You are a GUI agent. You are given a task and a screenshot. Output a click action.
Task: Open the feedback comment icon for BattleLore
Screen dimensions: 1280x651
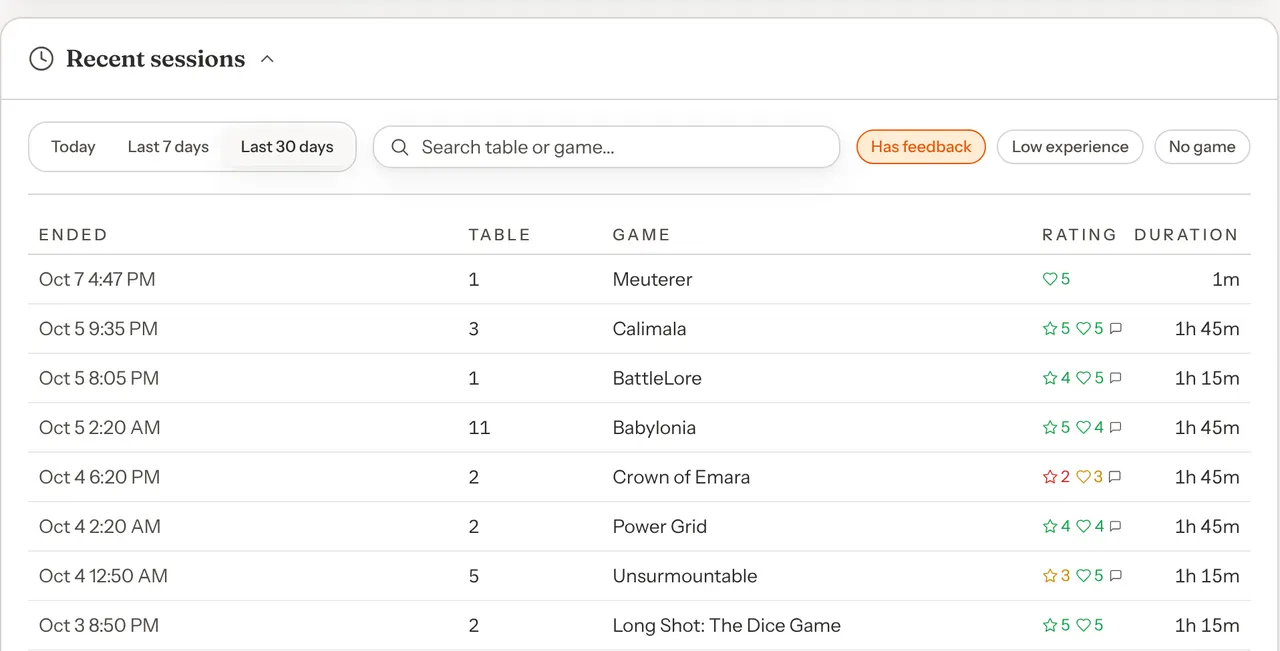tap(1116, 378)
